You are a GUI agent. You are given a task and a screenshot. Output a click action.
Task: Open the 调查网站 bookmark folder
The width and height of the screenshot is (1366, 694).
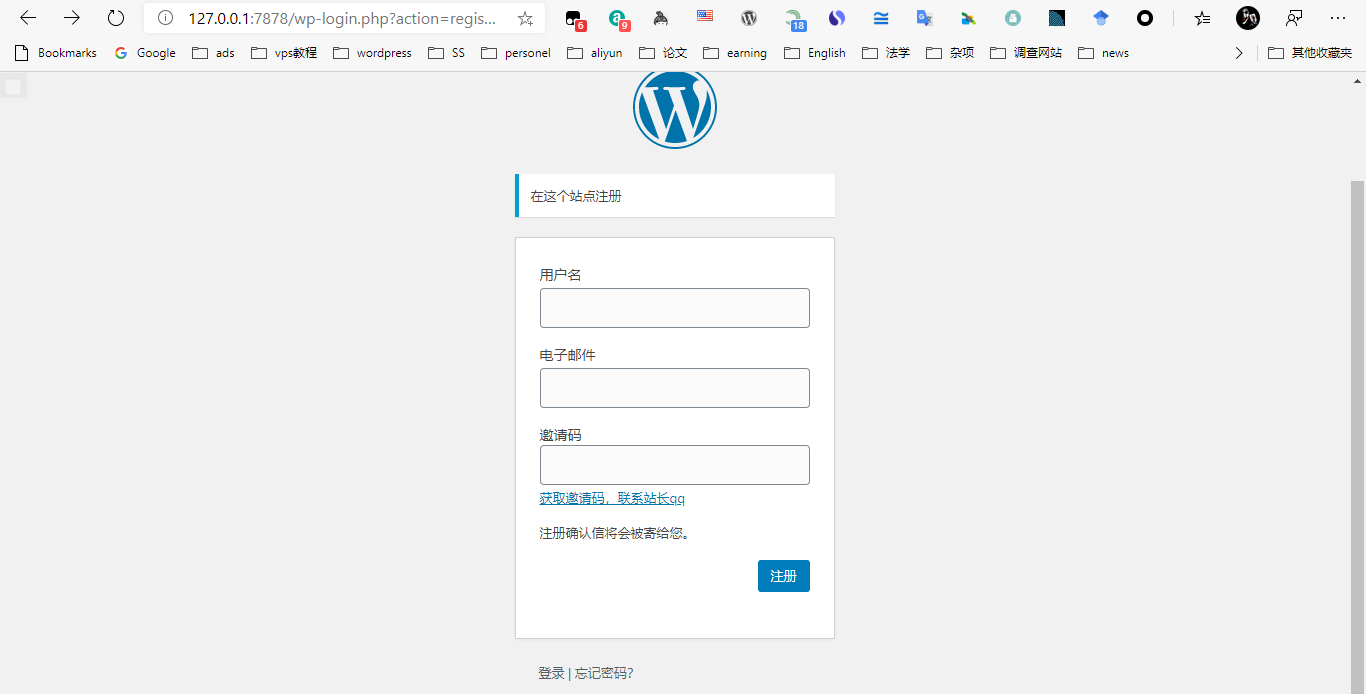click(1026, 53)
